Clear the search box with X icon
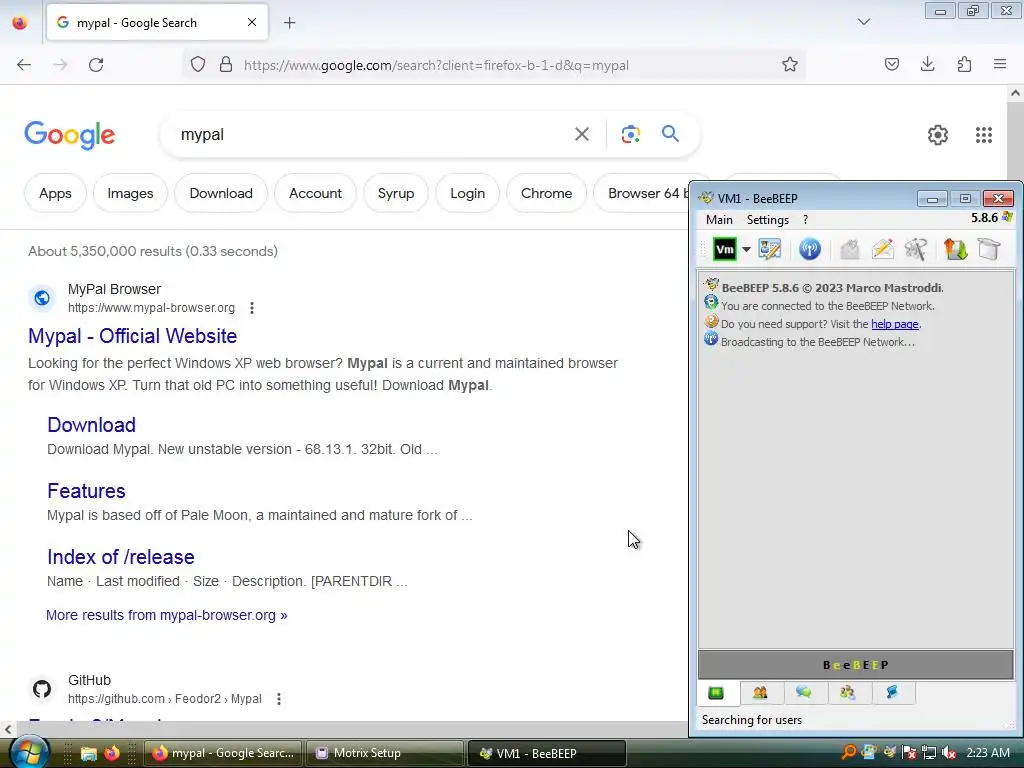This screenshot has height=768, width=1024. pos(581,135)
